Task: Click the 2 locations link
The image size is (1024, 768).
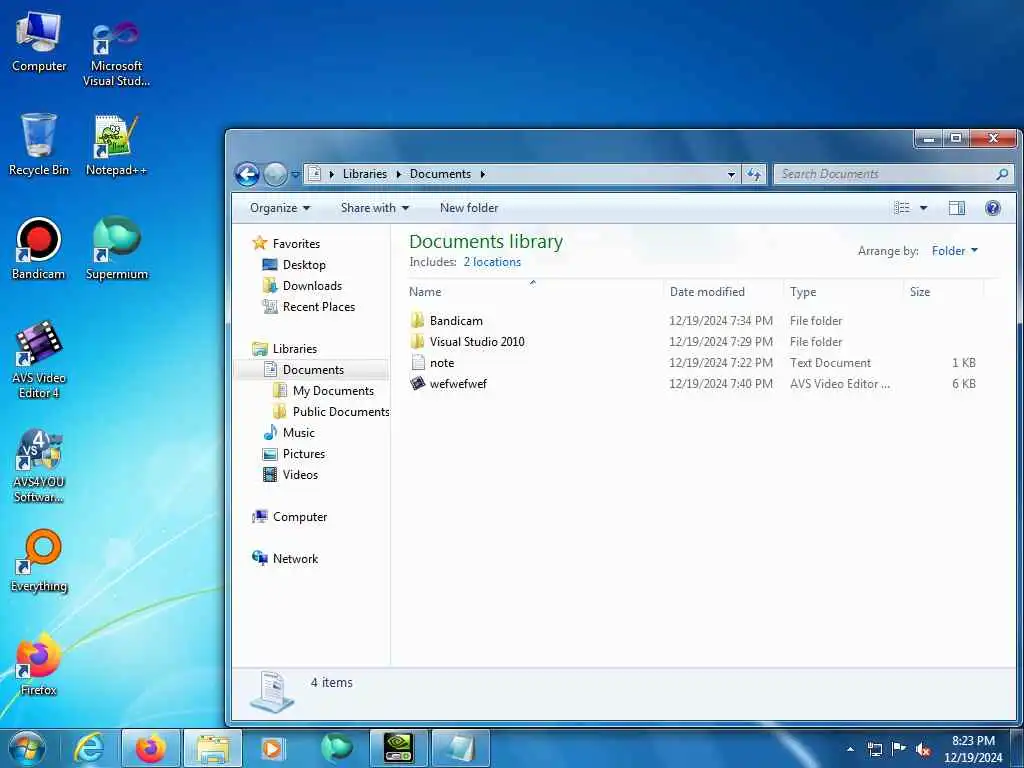Action: (x=492, y=262)
